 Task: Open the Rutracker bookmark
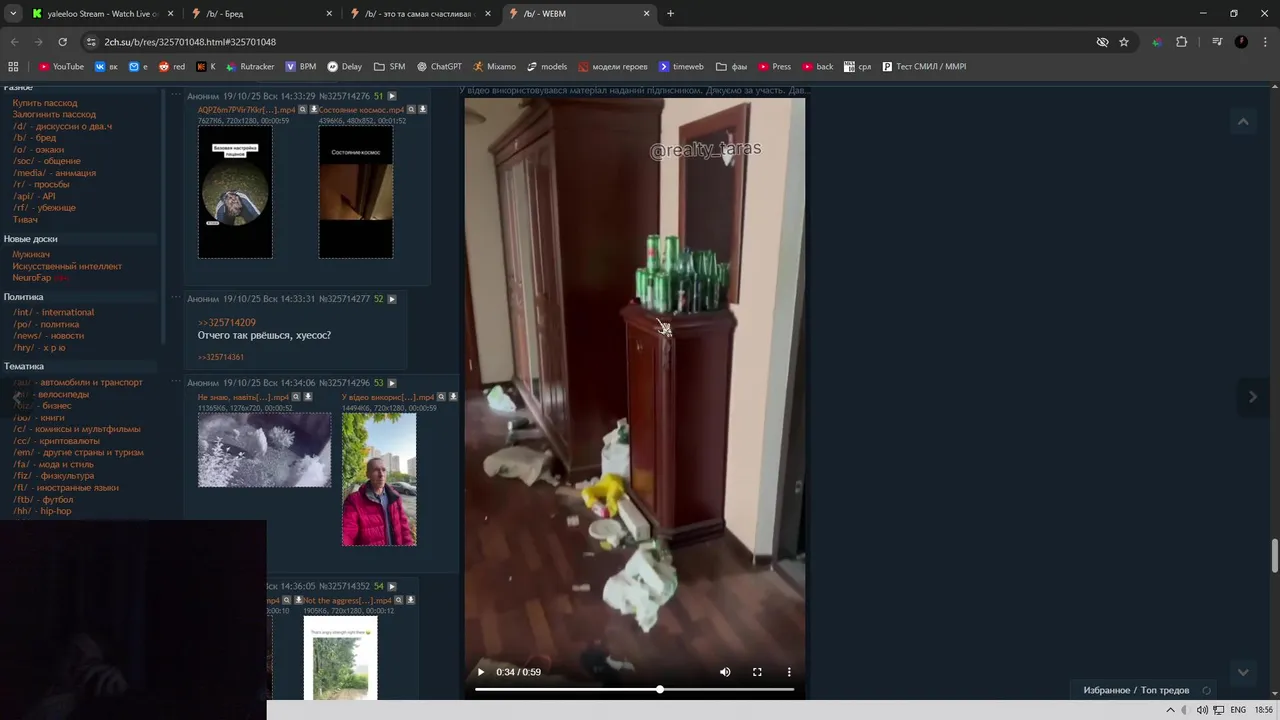click(x=250, y=67)
